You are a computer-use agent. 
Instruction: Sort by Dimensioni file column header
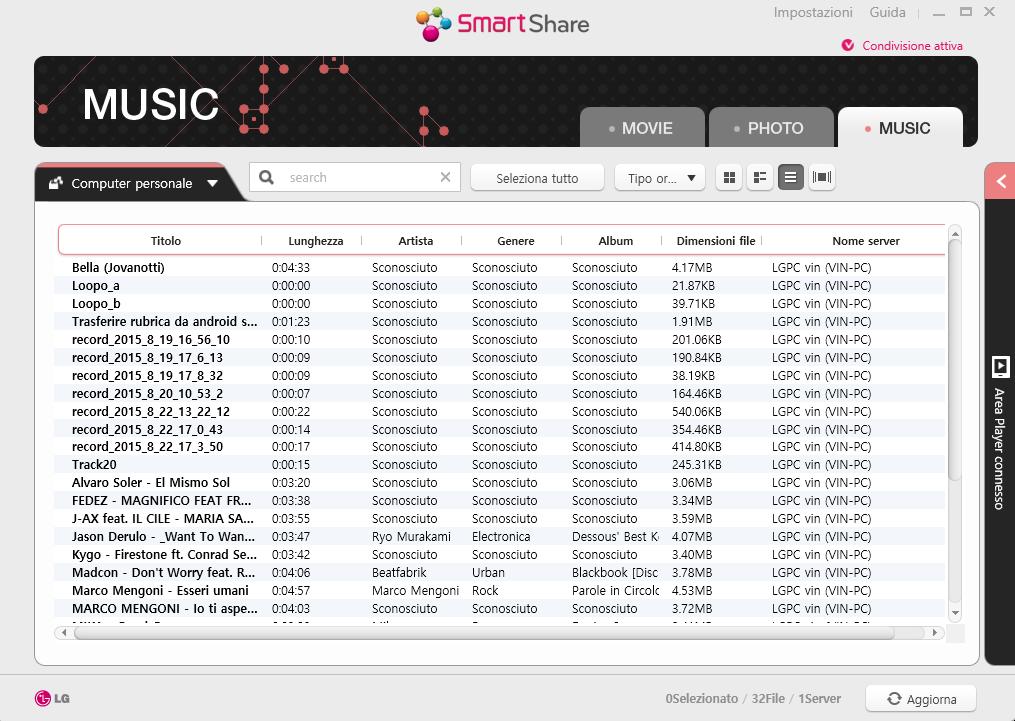click(716, 241)
